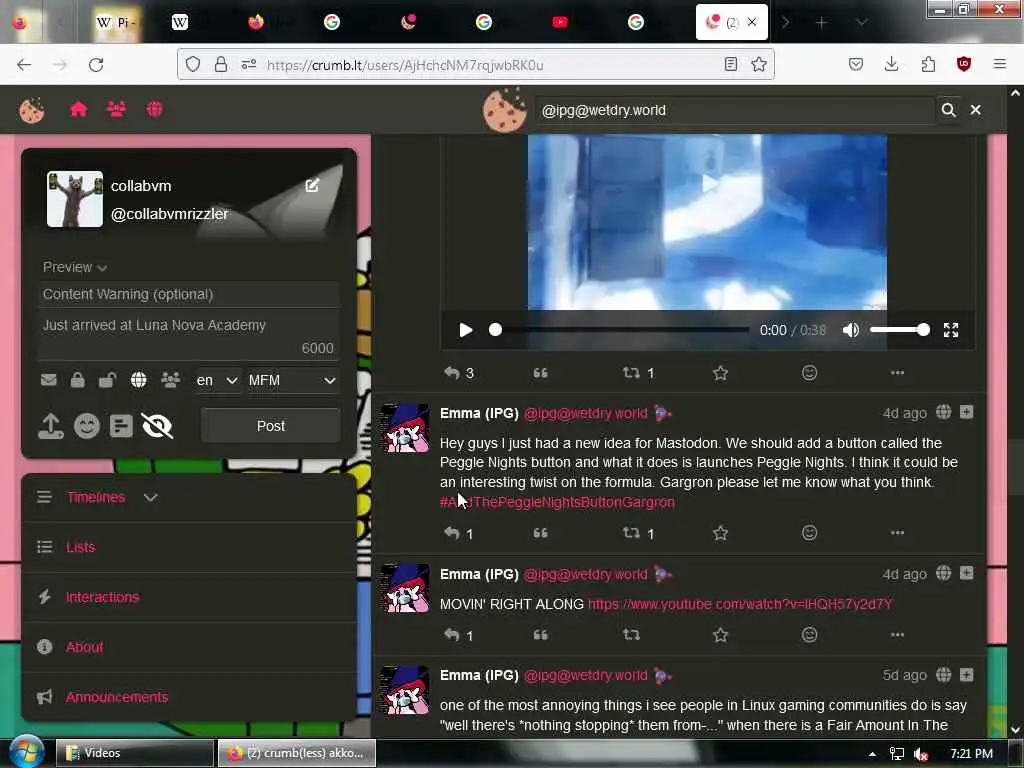Image resolution: width=1024 pixels, height=768 pixels.
Task: Set post visibility to unlisted
Action: 108,380
